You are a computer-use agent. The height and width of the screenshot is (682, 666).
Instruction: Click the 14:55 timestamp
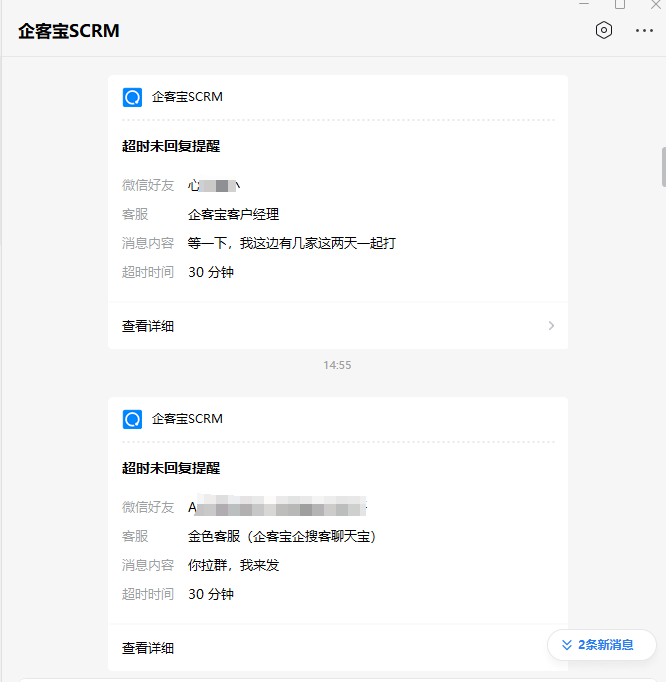click(x=337, y=365)
